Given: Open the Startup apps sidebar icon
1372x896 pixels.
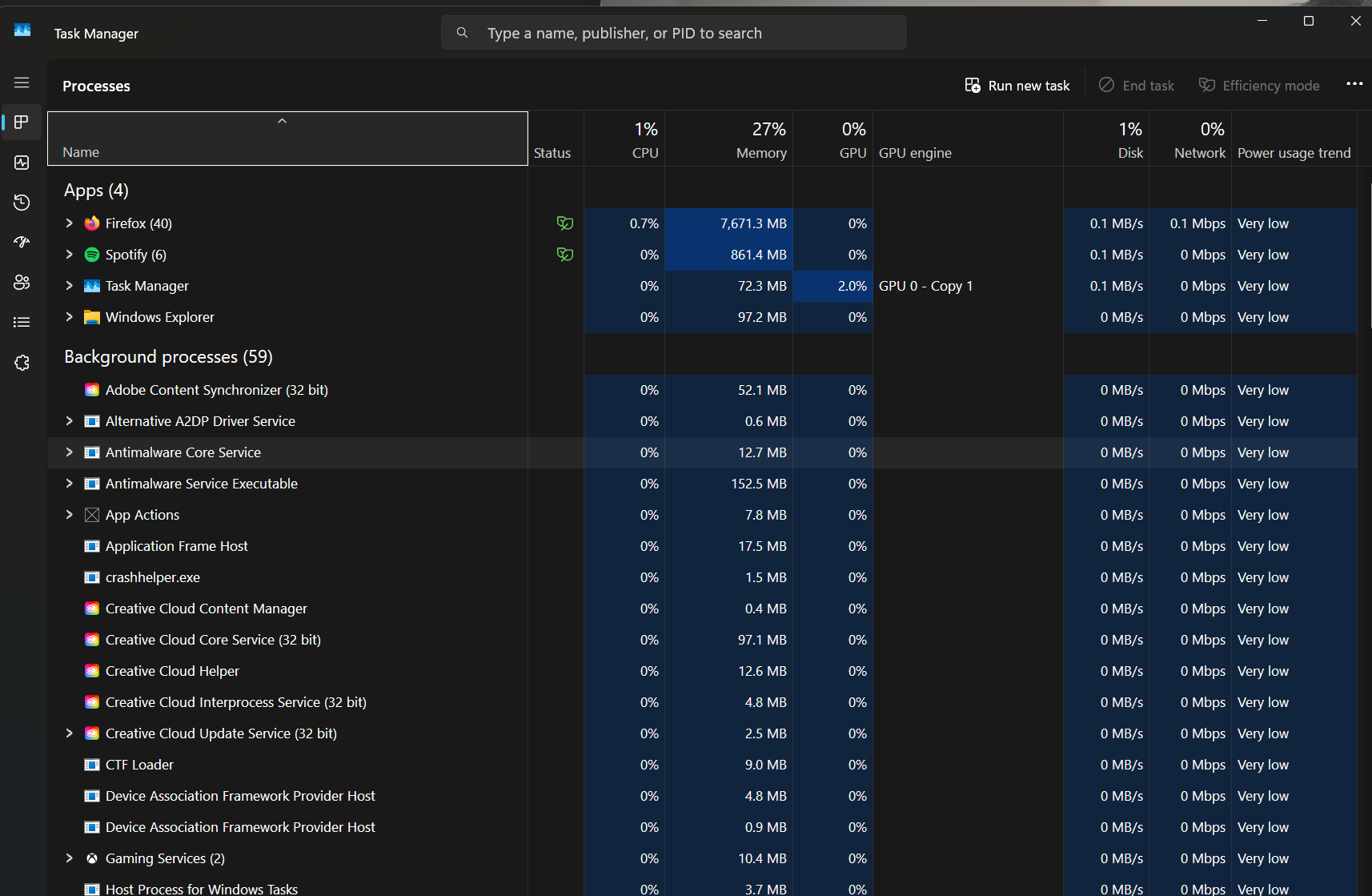Looking at the screenshot, I should point(22,242).
